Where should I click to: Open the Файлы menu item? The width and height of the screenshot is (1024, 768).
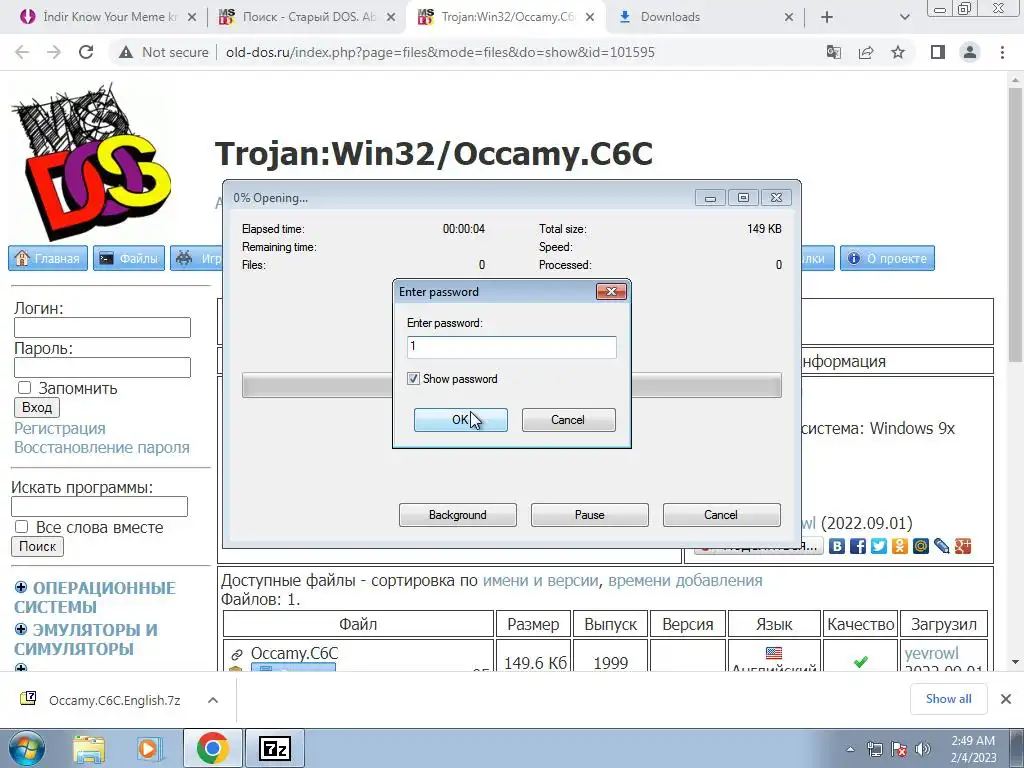click(129, 259)
